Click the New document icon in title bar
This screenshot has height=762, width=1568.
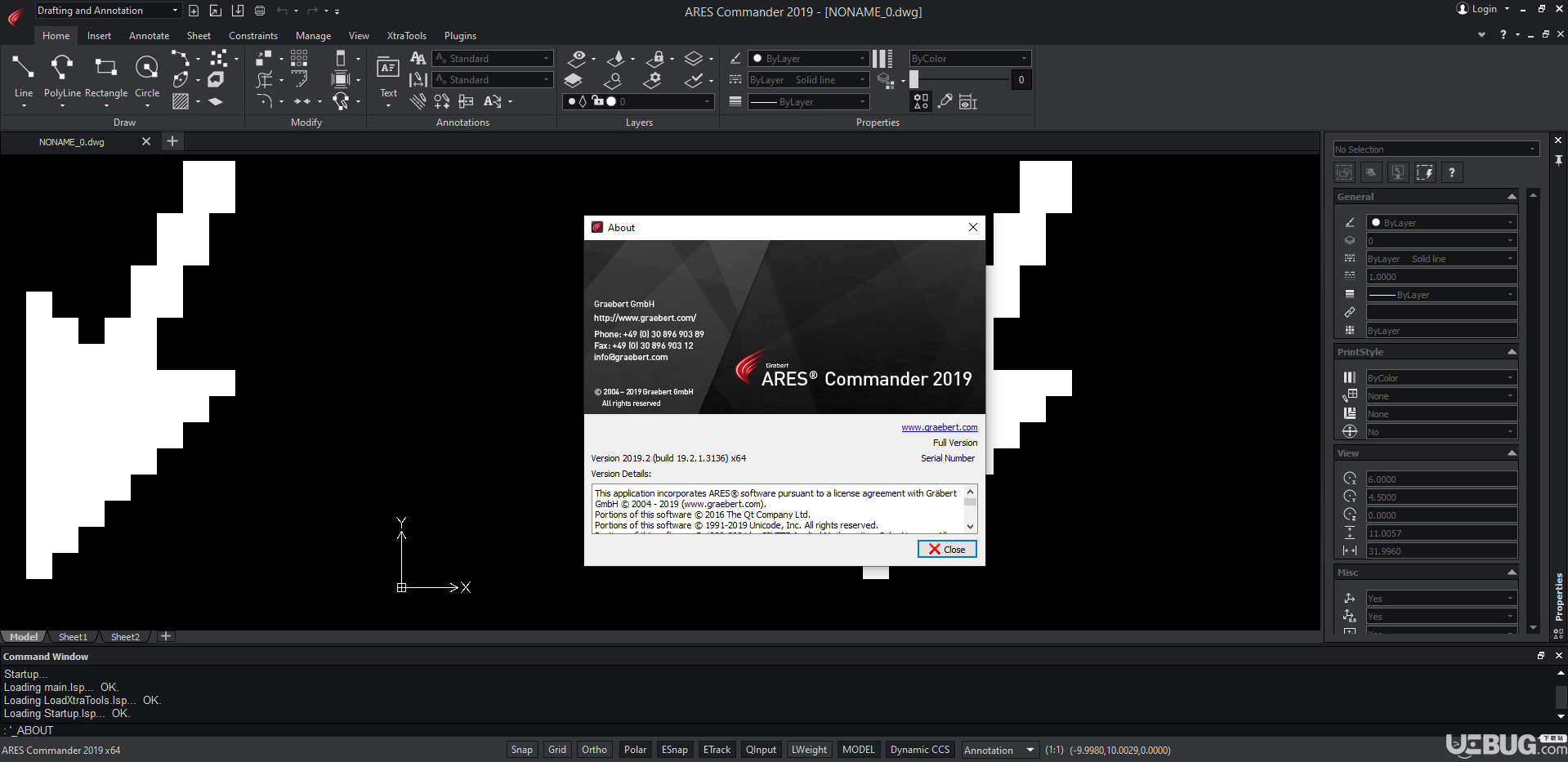(x=194, y=11)
